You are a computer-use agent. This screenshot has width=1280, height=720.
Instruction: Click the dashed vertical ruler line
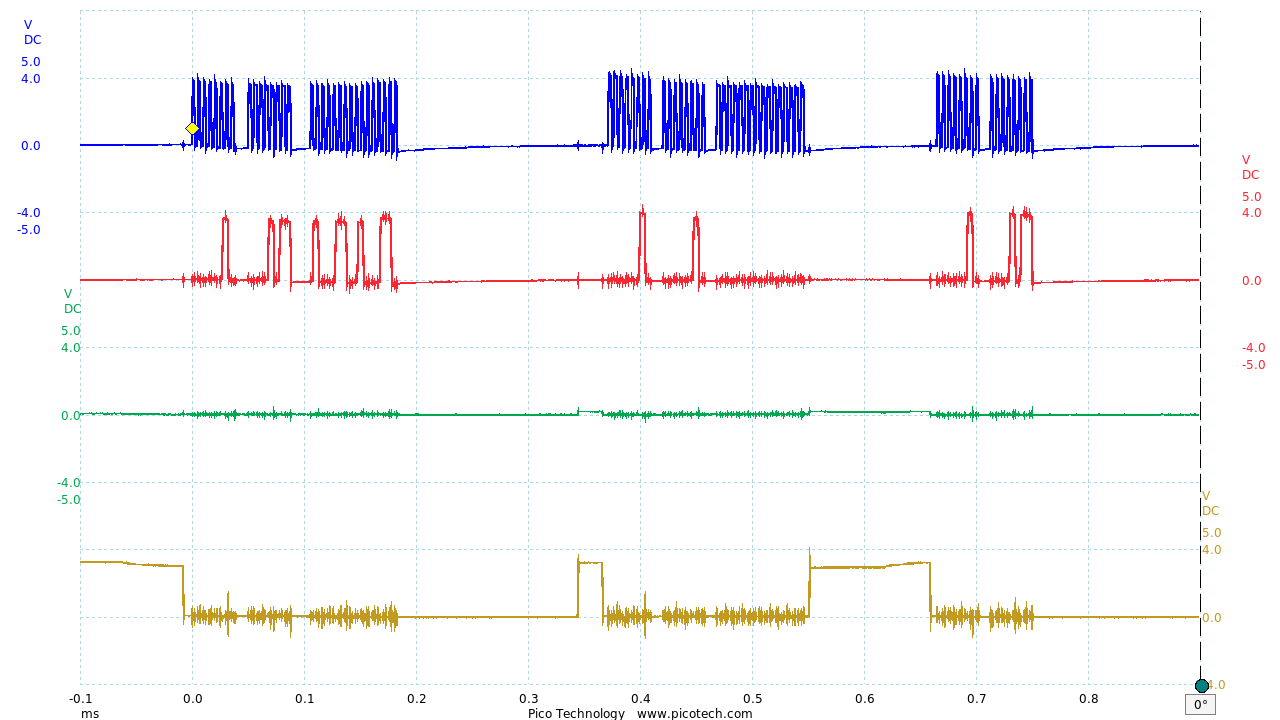1199,350
